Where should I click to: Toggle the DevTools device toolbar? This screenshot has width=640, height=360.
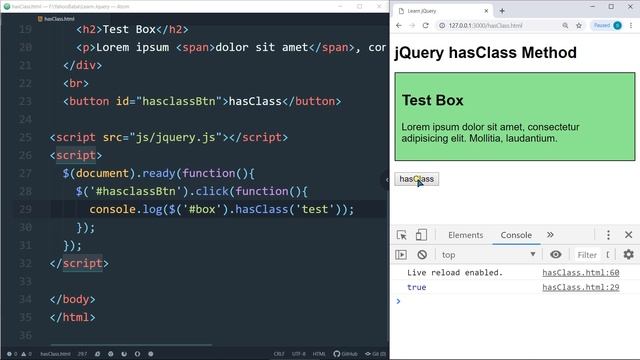click(421, 235)
